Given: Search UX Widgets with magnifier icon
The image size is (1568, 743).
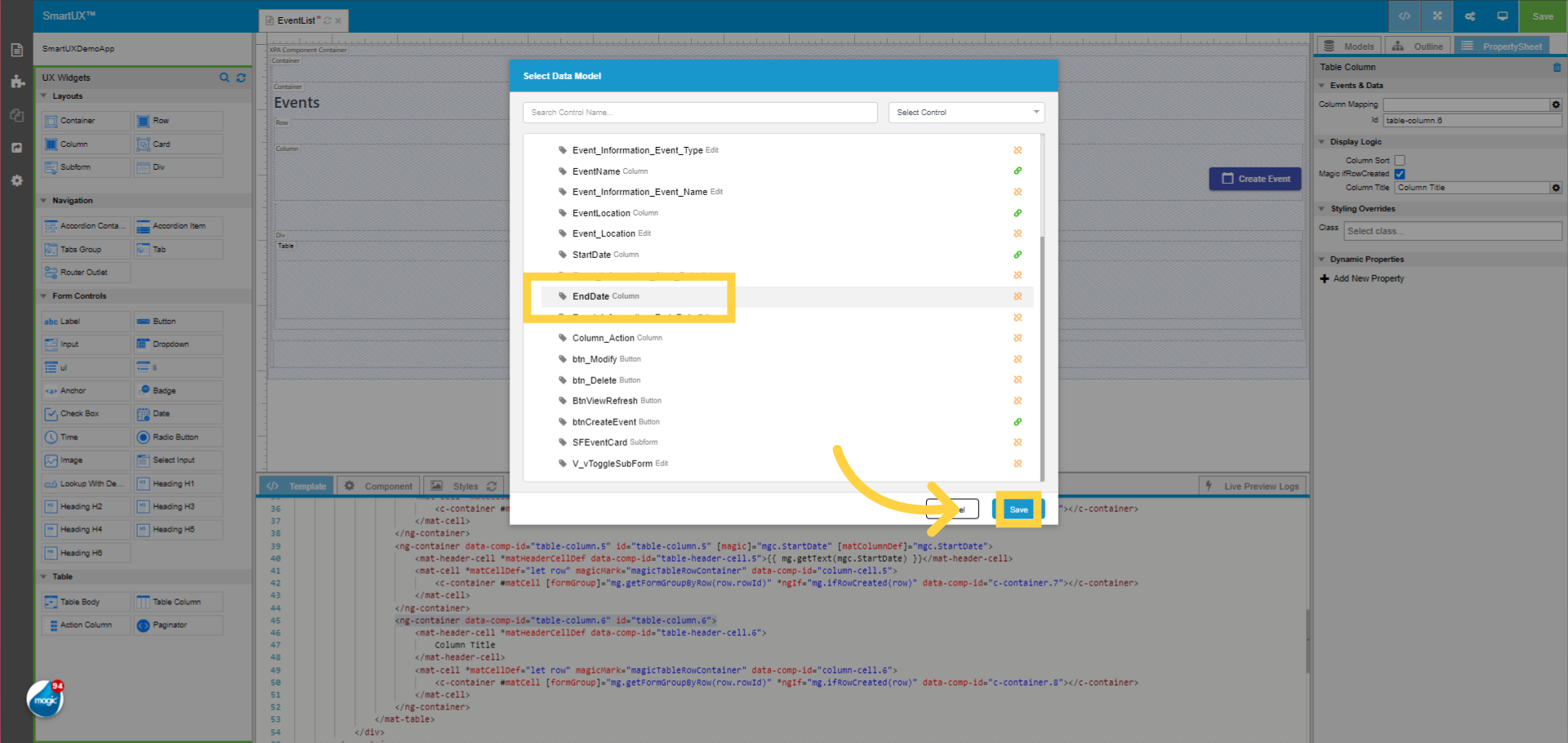Looking at the screenshot, I should tap(225, 78).
